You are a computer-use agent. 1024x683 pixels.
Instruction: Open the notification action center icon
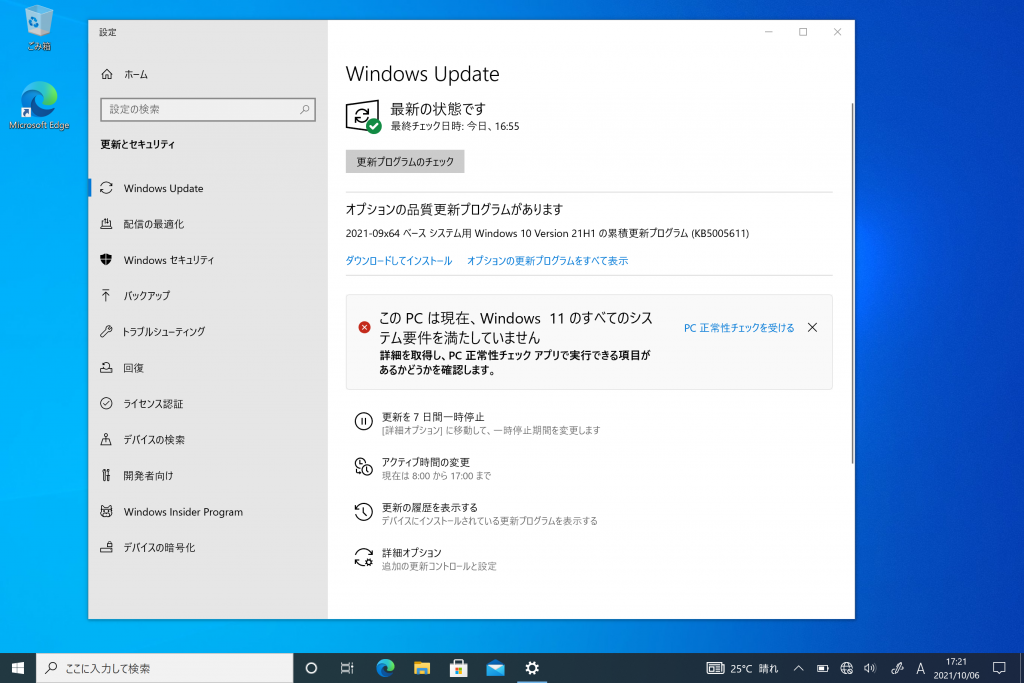[999, 668]
